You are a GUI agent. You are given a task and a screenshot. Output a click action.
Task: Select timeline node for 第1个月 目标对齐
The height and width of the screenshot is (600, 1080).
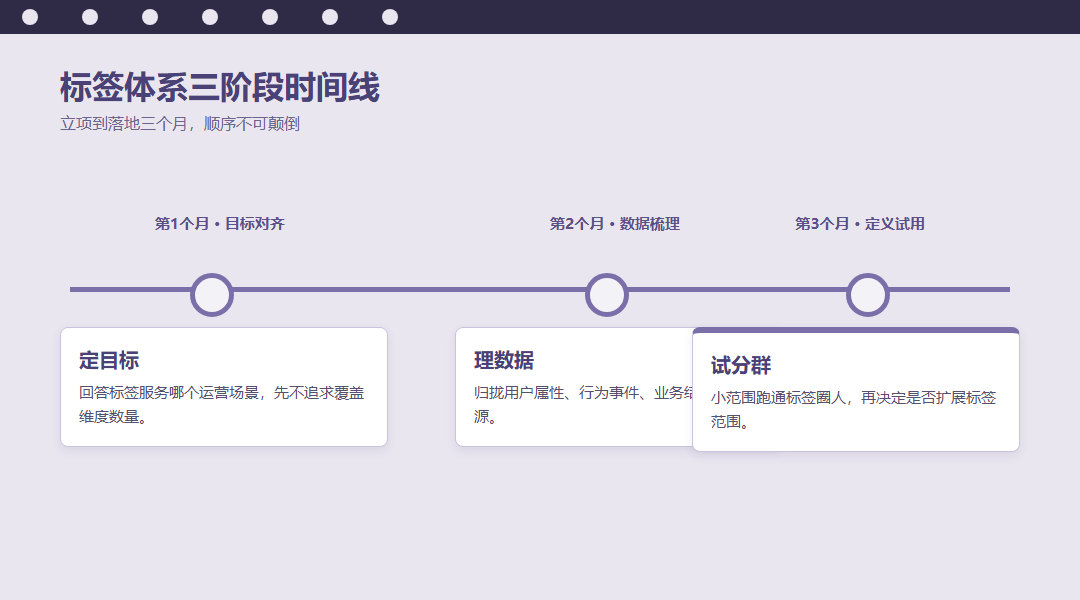coord(212,295)
